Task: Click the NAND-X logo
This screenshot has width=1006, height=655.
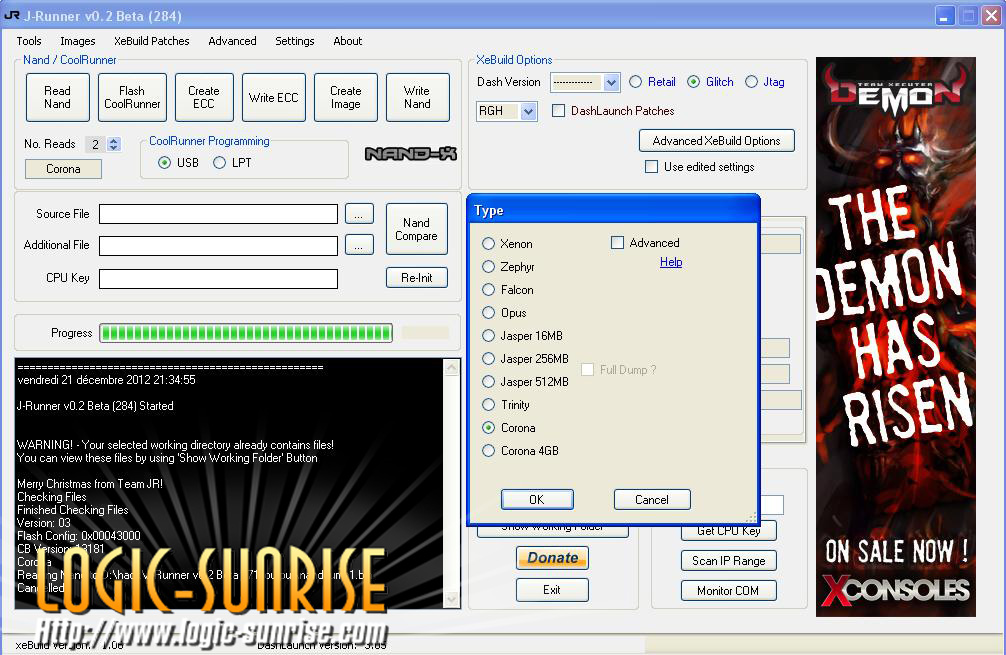Action: (x=411, y=154)
